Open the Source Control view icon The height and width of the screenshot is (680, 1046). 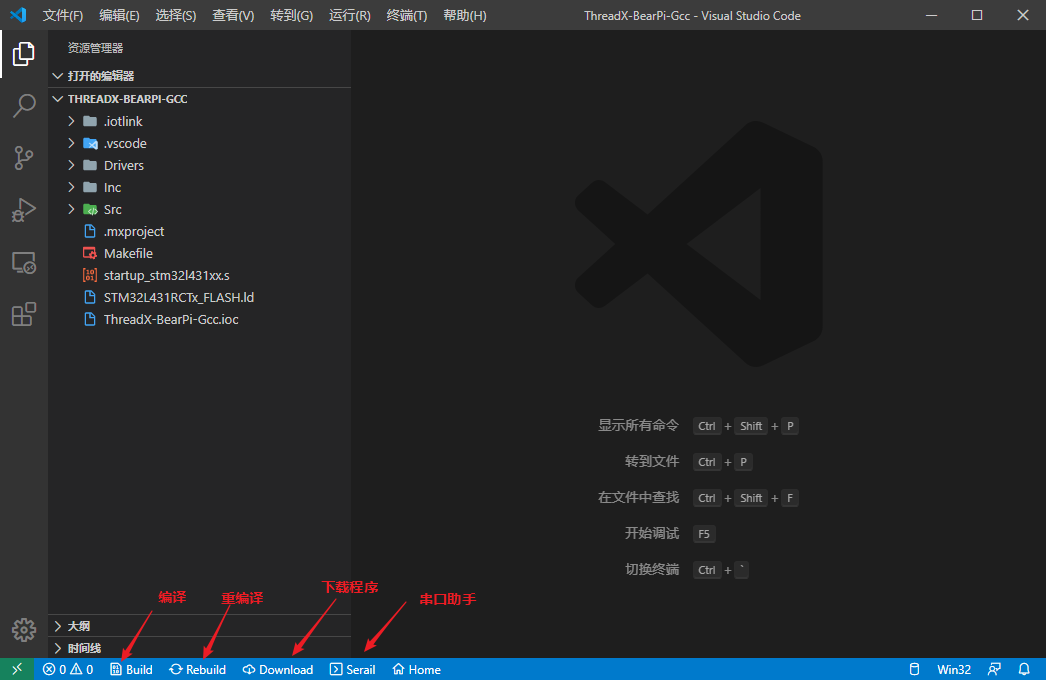[x=23, y=158]
